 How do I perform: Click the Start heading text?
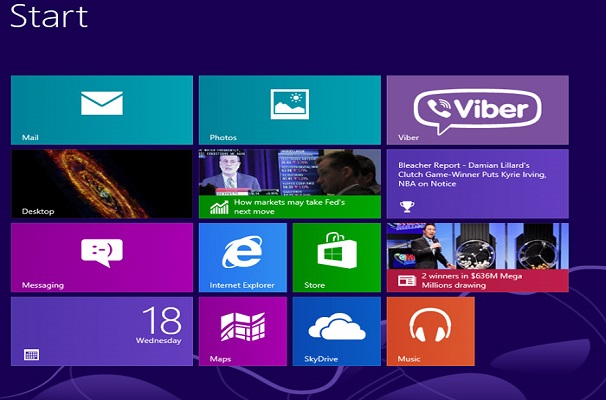coord(49,16)
